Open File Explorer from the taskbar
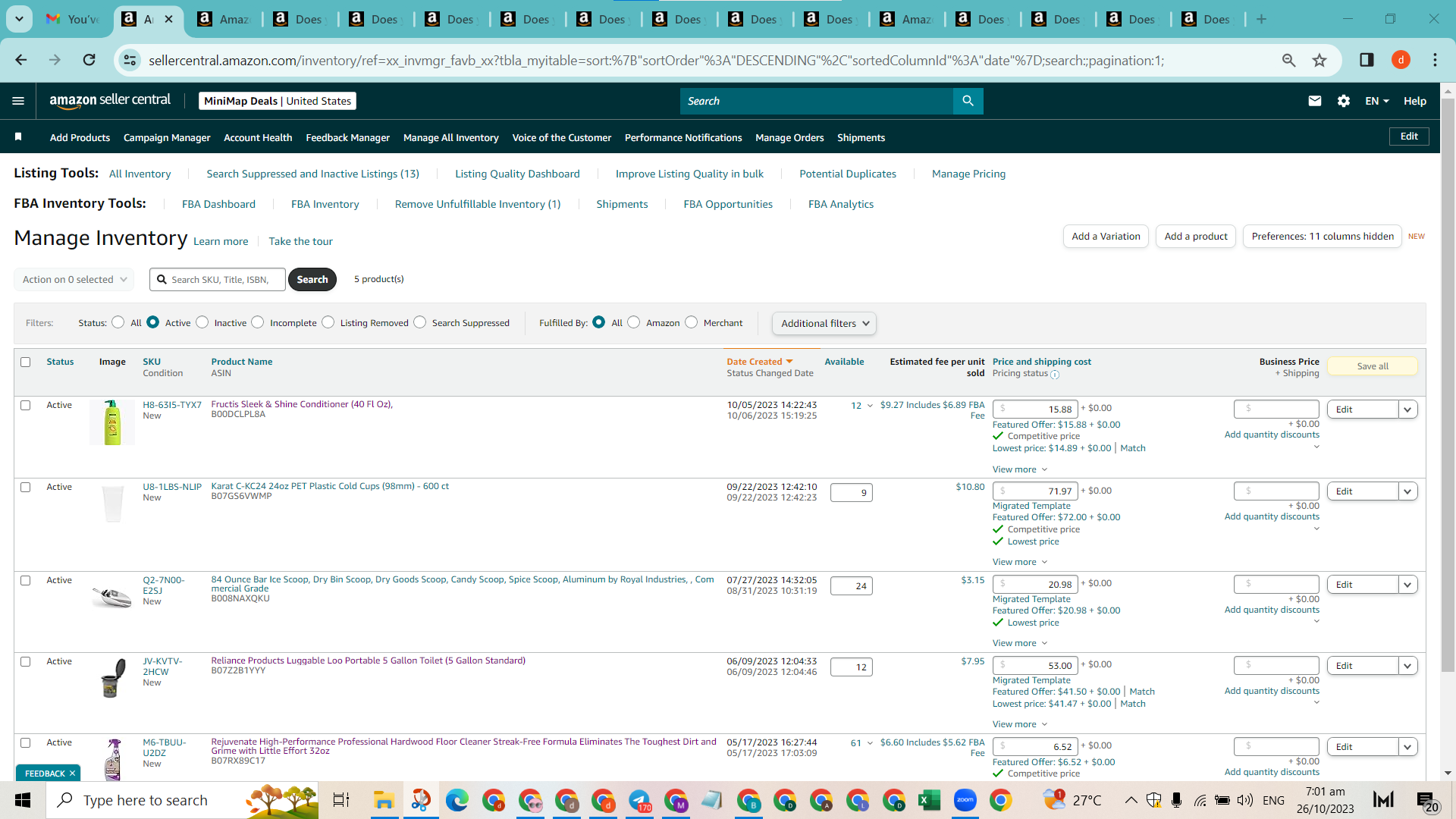The height and width of the screenshot is (819, 1456). pos(384,800)
